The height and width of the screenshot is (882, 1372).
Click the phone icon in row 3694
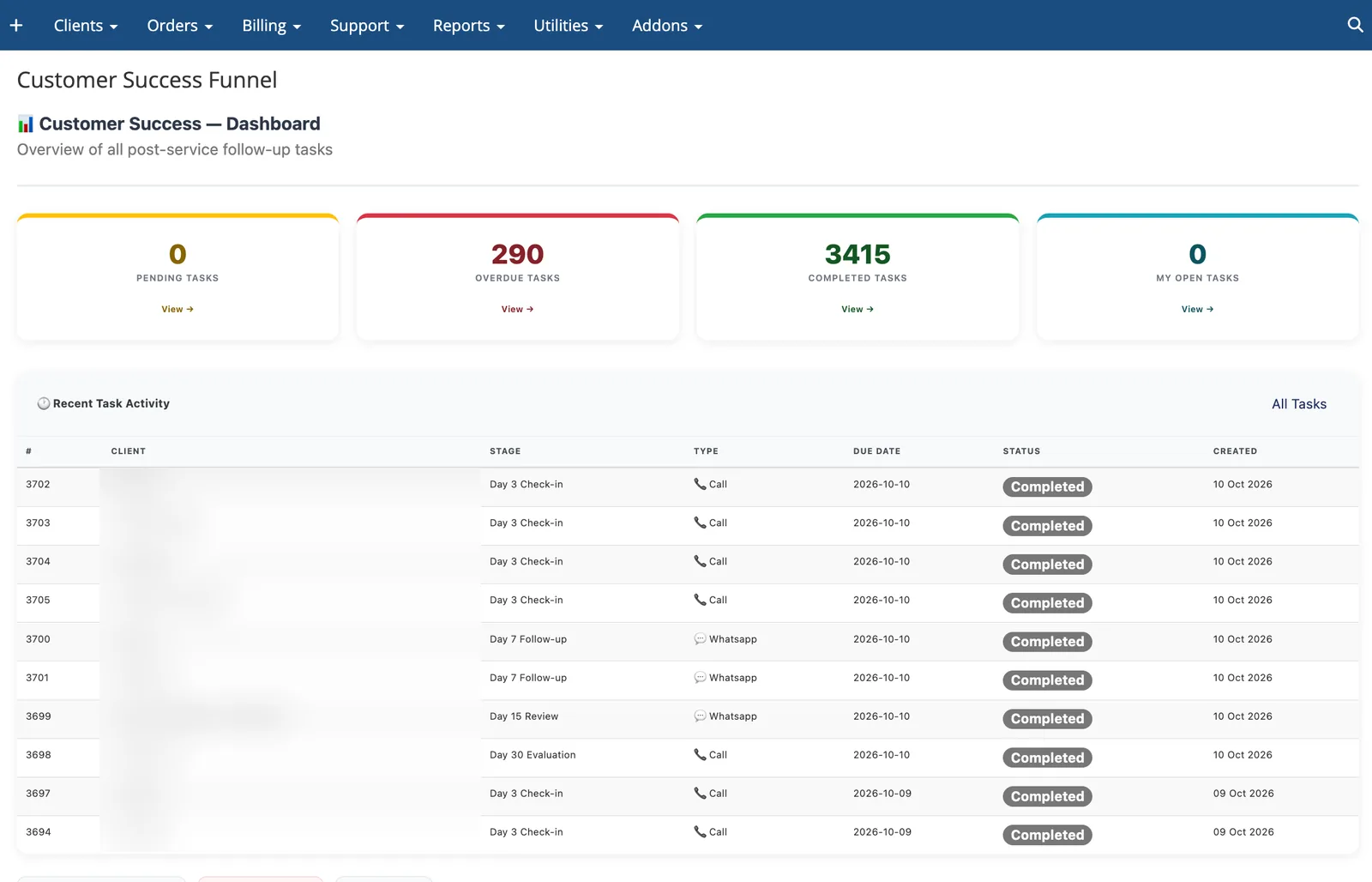coord(700,831)
